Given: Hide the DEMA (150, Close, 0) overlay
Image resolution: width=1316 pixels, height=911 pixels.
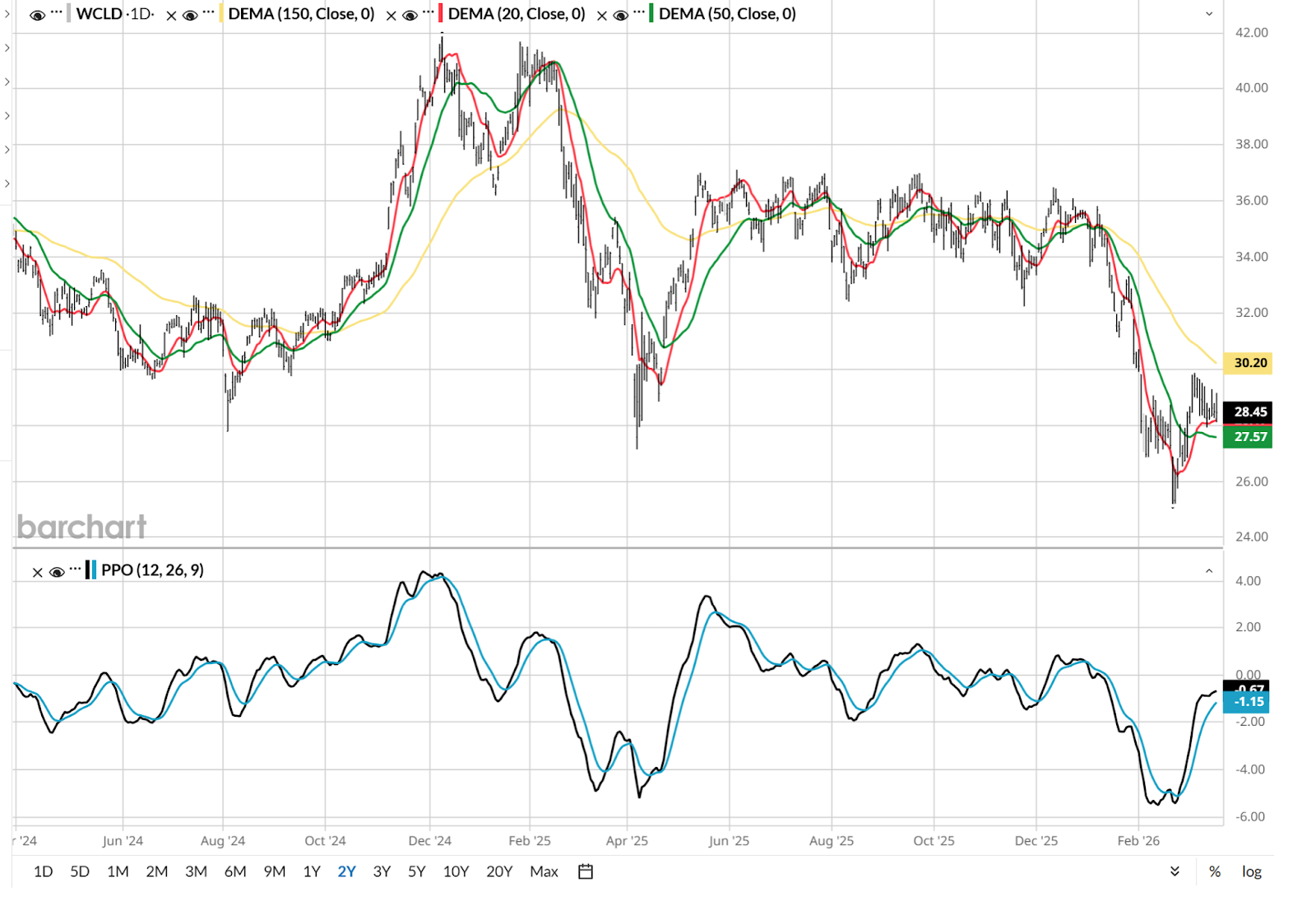Looking at the screenshot, I should [190, 15].
